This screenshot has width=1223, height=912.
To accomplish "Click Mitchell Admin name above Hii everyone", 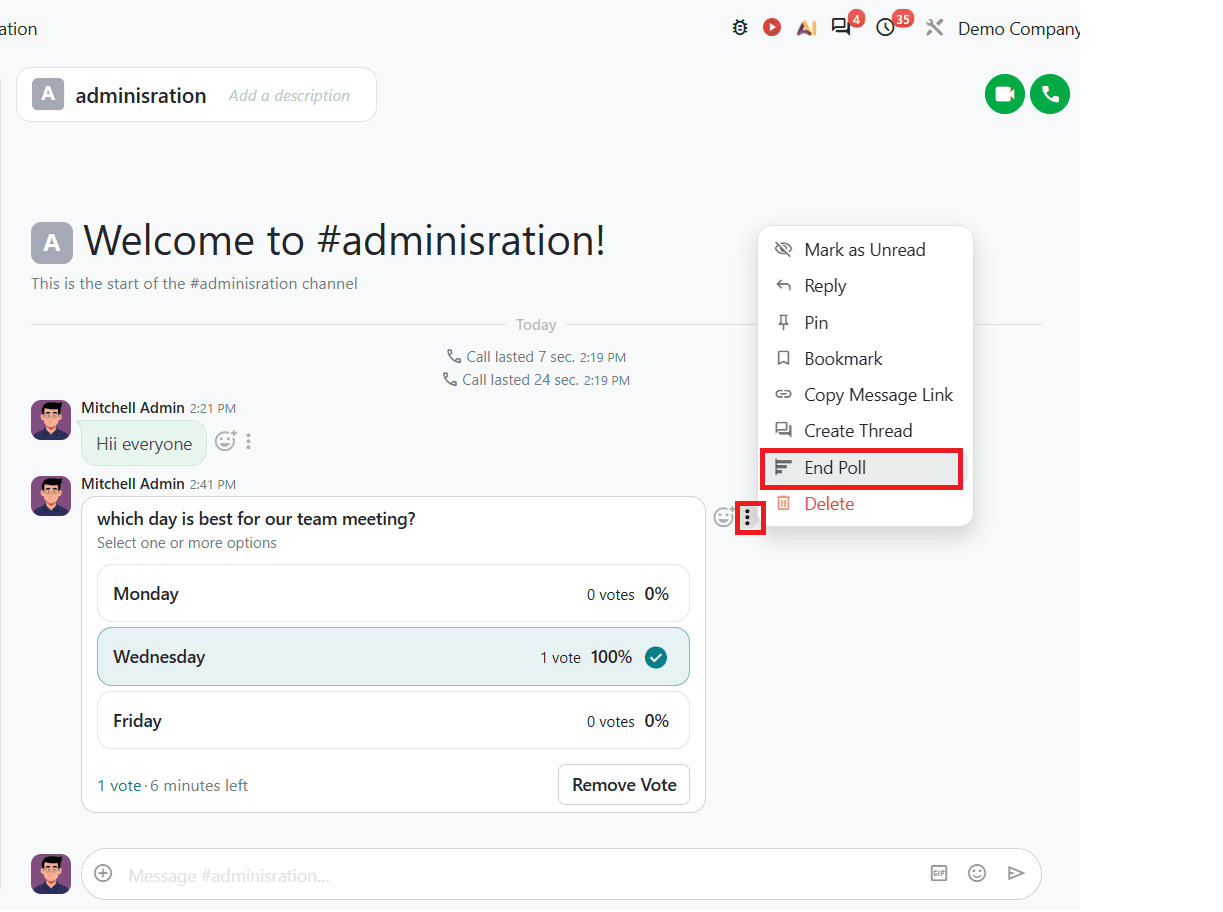I will (133, 408).
